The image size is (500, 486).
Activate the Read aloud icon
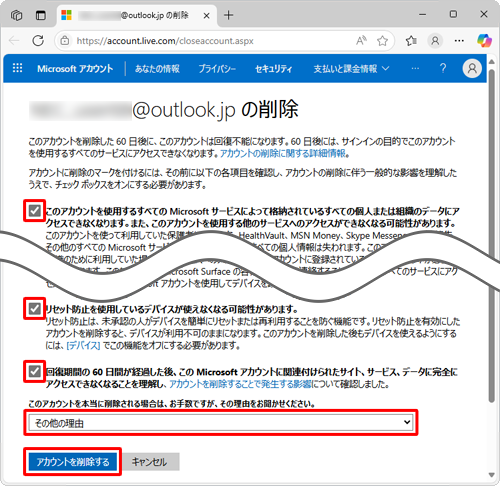[361, 41]
